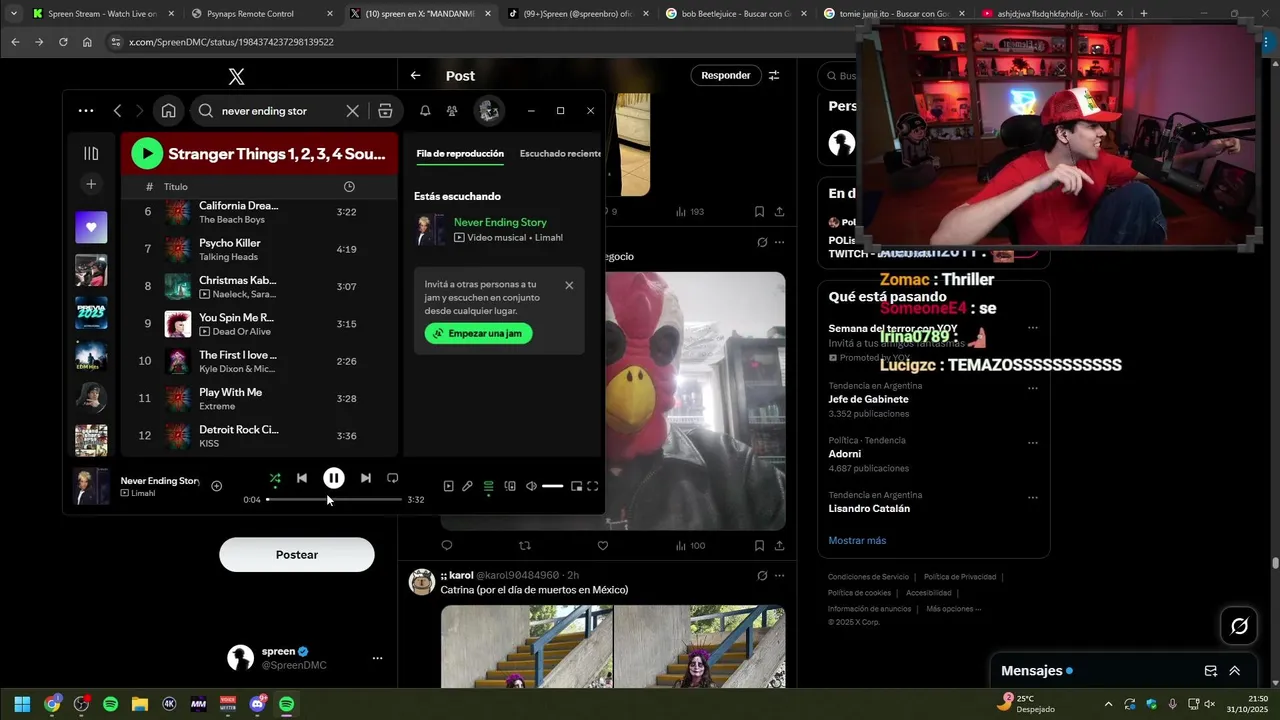This screenshot has height=720, width=1280.
Task: Open Discord from taskbar
Action: point(258,704)
